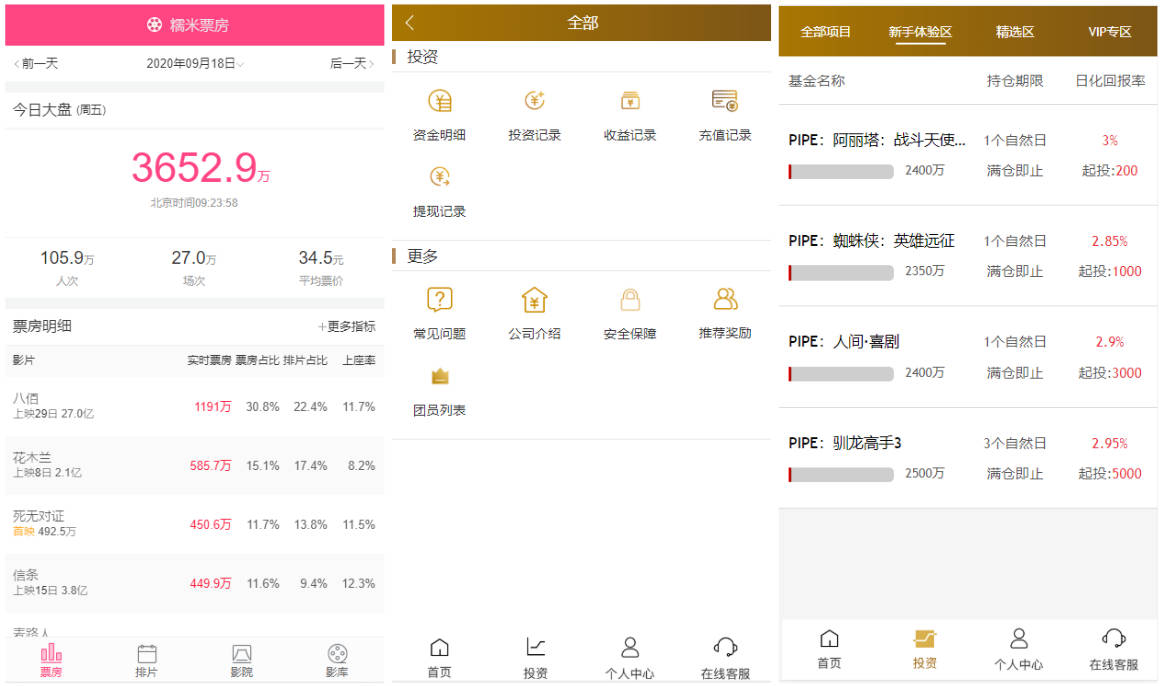Tap 在线客服 headset icon in right screen
Image resolution: width=1161 pixels, height=686 pixels.
pyautogui.click(x=1114, y=638)
